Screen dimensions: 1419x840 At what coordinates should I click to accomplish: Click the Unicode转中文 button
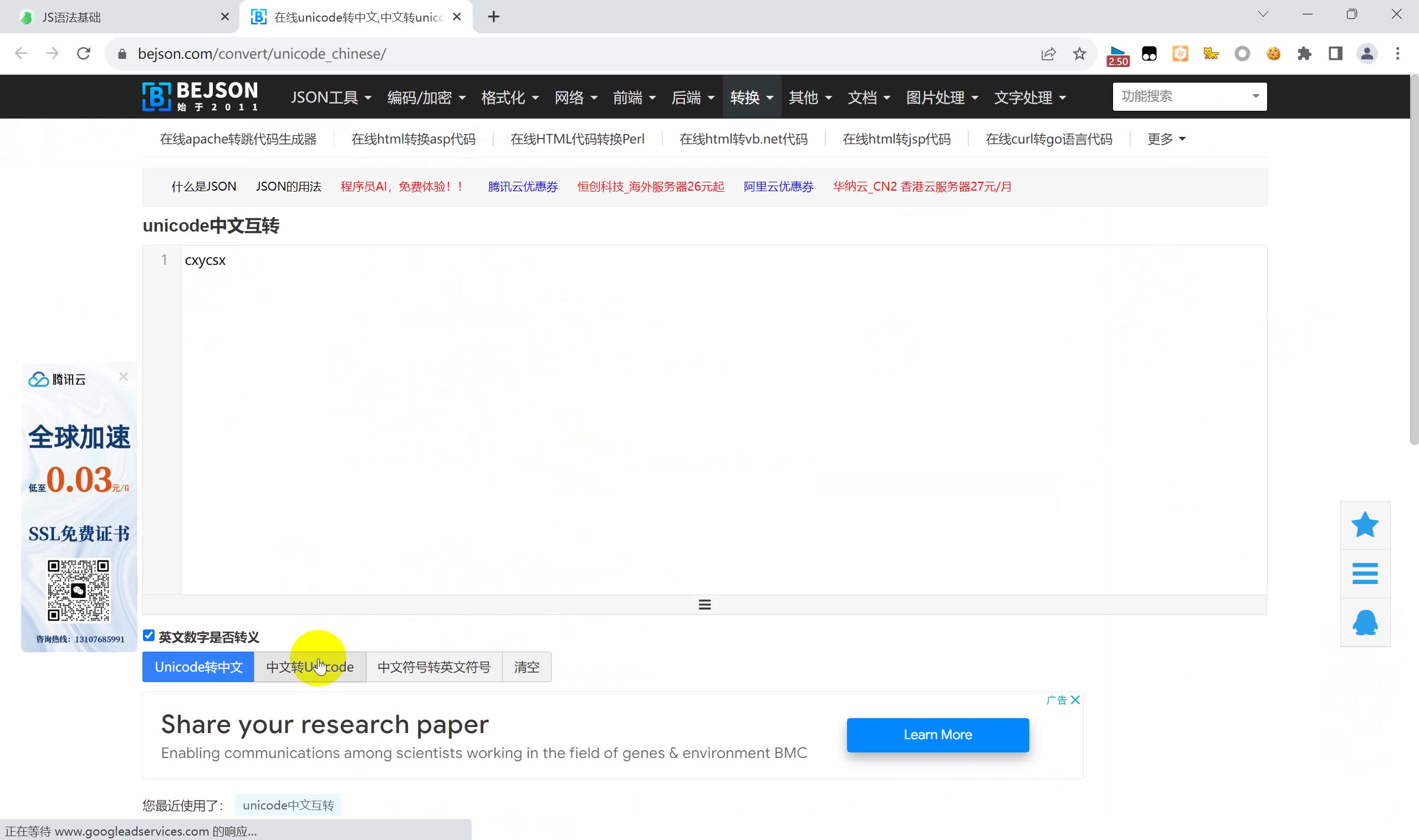coord(198,667)
